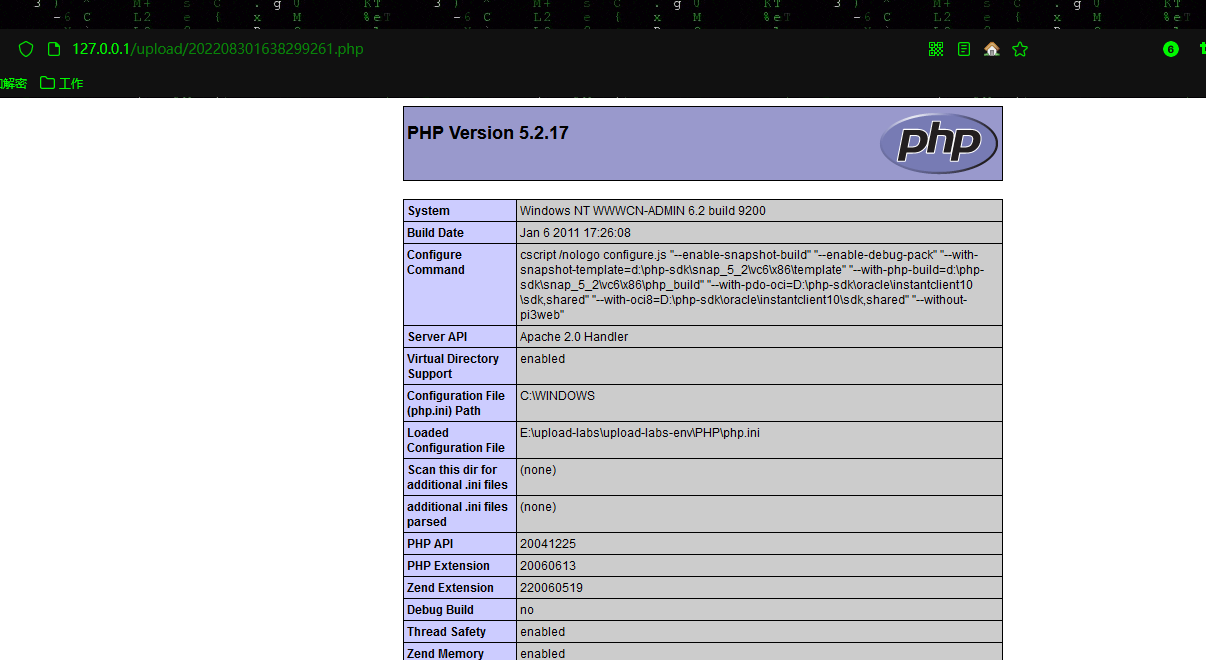Select the 20041225 value
The width and height of the screenshot is (1206, 660).
coord(548,544)
